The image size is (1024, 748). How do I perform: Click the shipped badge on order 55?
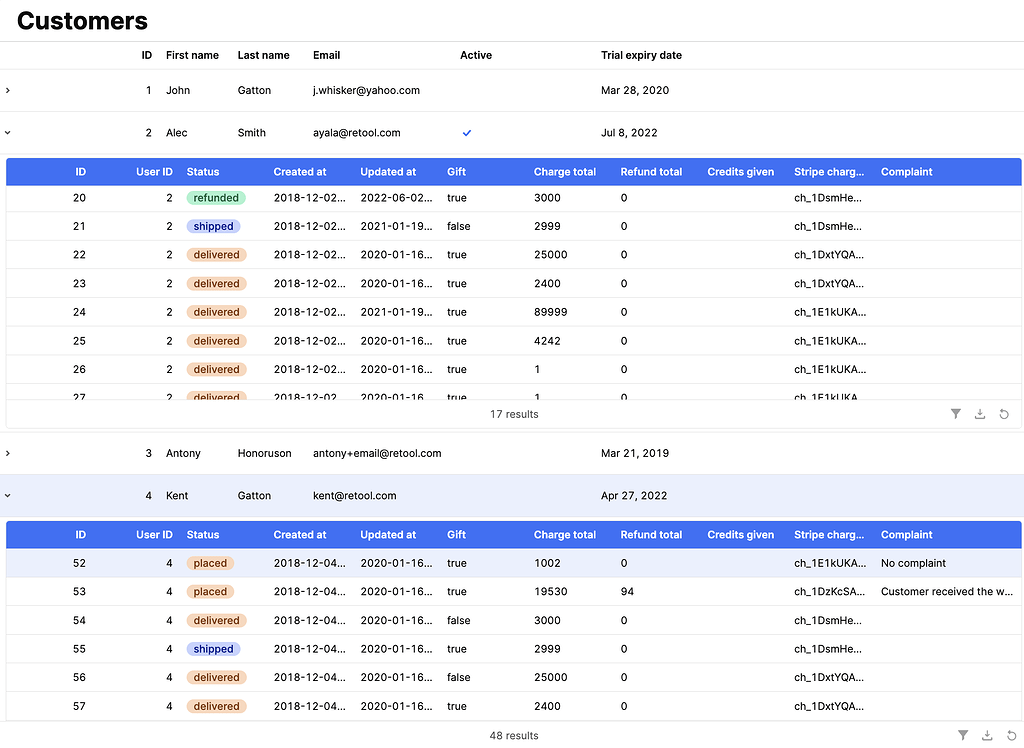(212, 649)
